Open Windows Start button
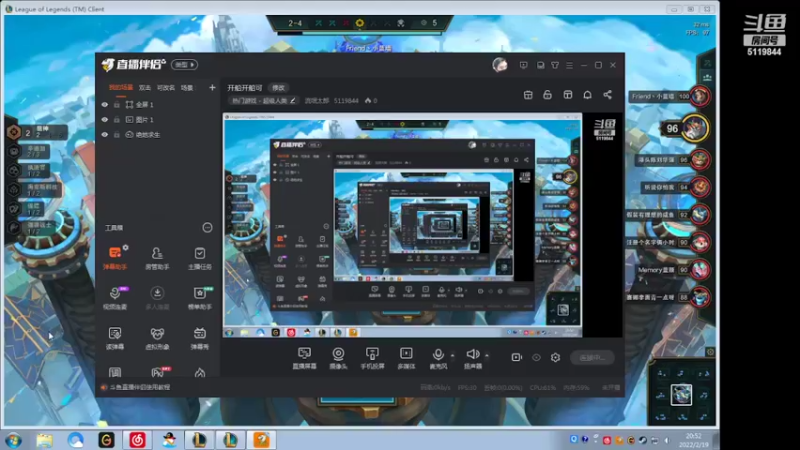This screenshot has width=800, height=450. pos(13,440)
